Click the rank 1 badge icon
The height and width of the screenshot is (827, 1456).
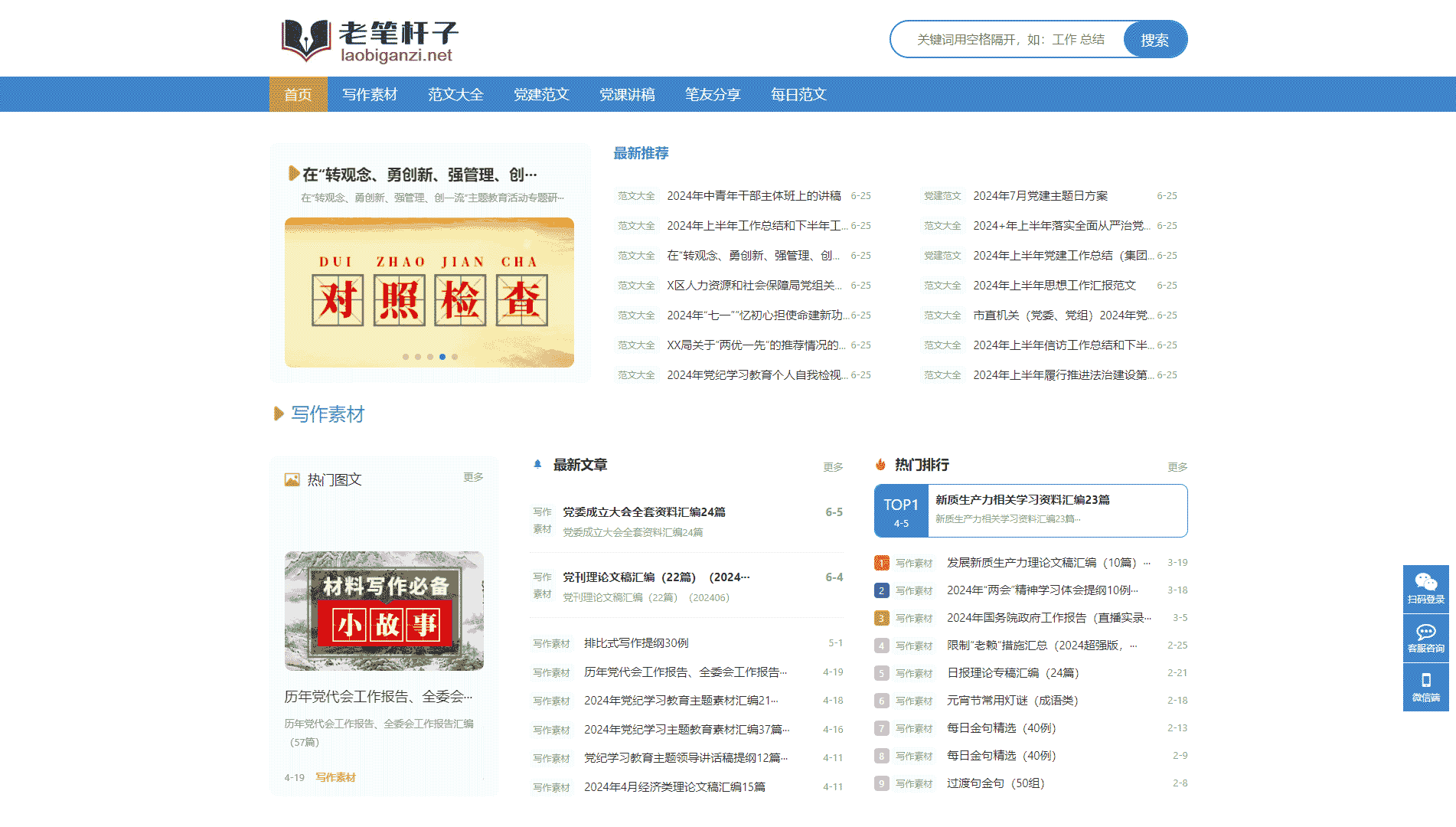882,563
